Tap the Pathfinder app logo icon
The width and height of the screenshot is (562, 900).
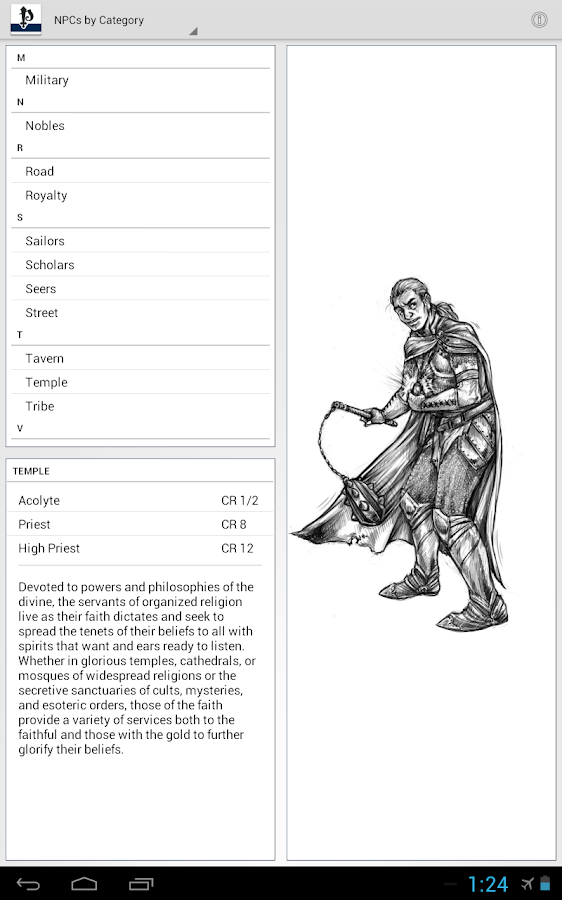tap(26, 20)
